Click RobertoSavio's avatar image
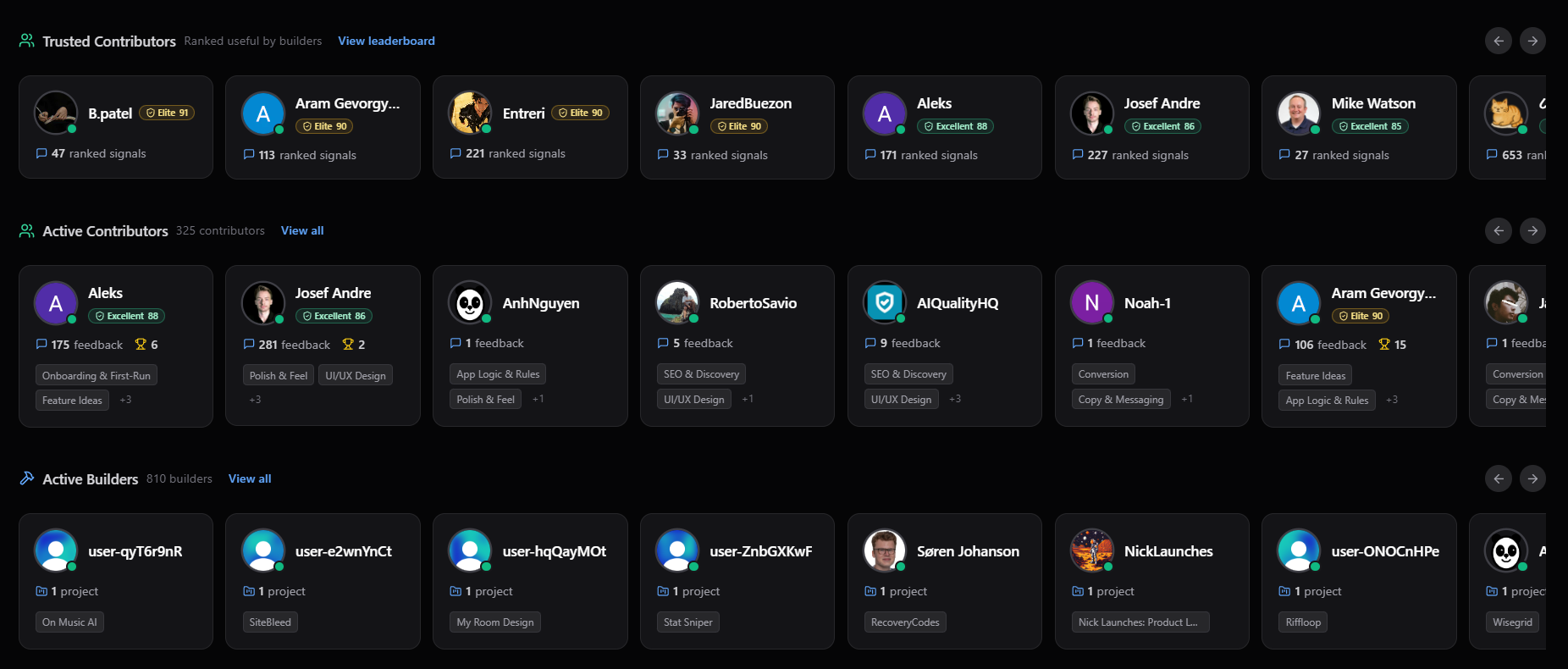This screenshot has width=1568, height=669. (677, 302)
